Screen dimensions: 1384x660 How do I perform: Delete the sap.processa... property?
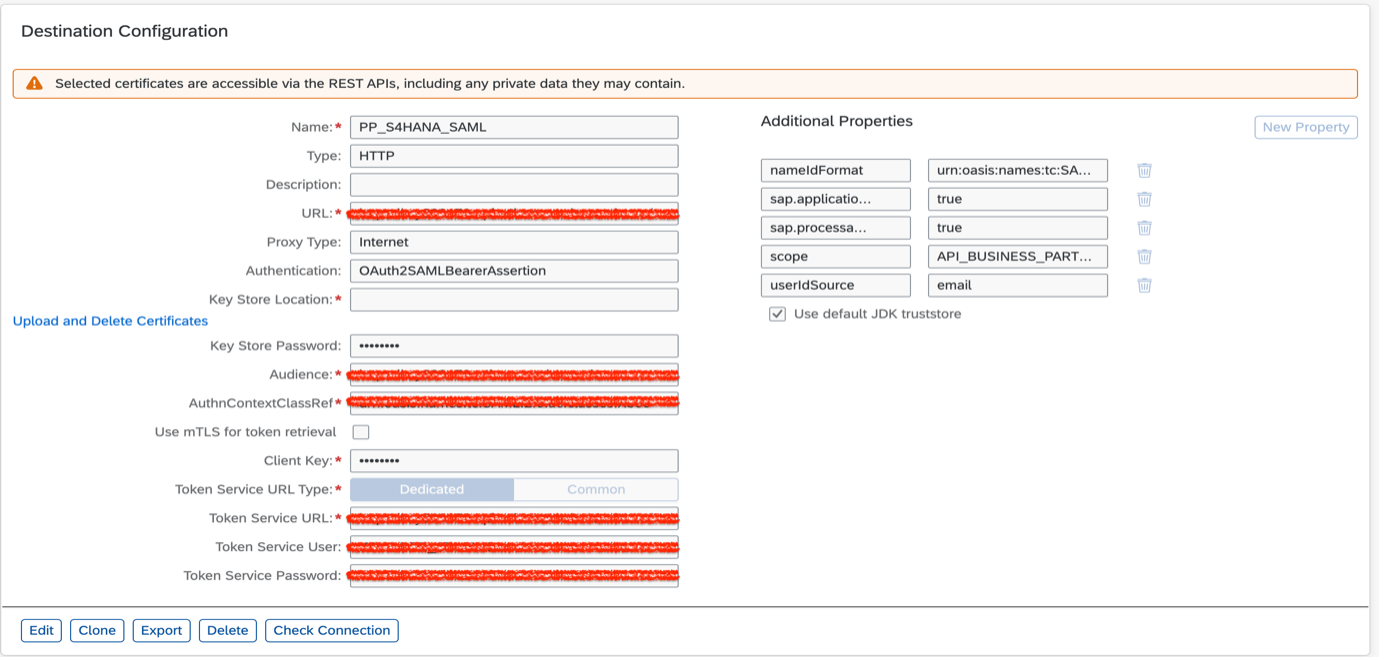click(x=1143, y=227)
